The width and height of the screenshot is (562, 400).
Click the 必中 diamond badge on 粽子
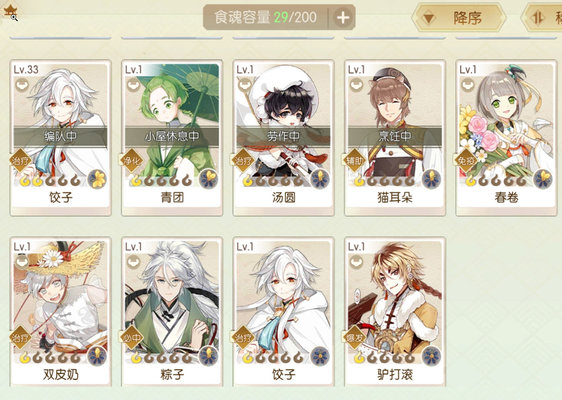tap(132, 338)
